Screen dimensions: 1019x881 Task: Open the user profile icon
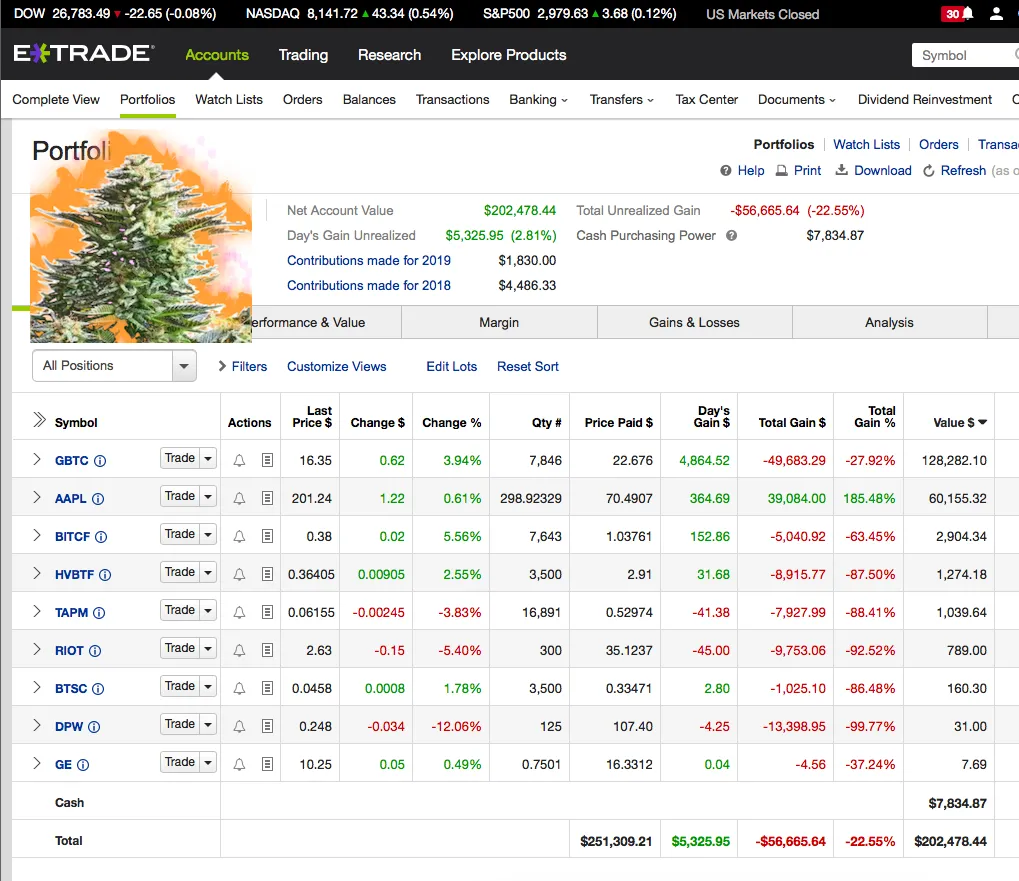(x=996, y=14)
